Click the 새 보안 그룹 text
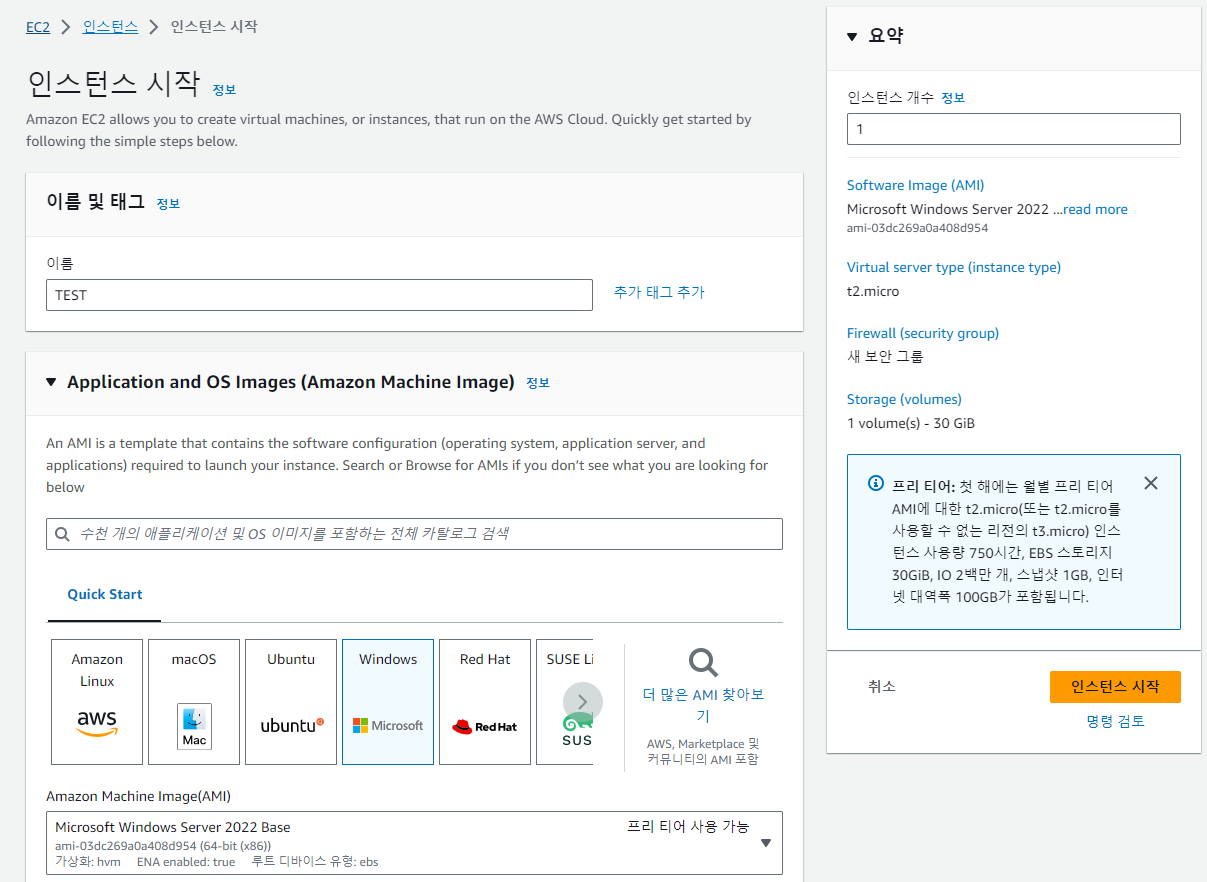Image resolution: width=1207 pixels, height=882 pixels. (x=885, y=356)
